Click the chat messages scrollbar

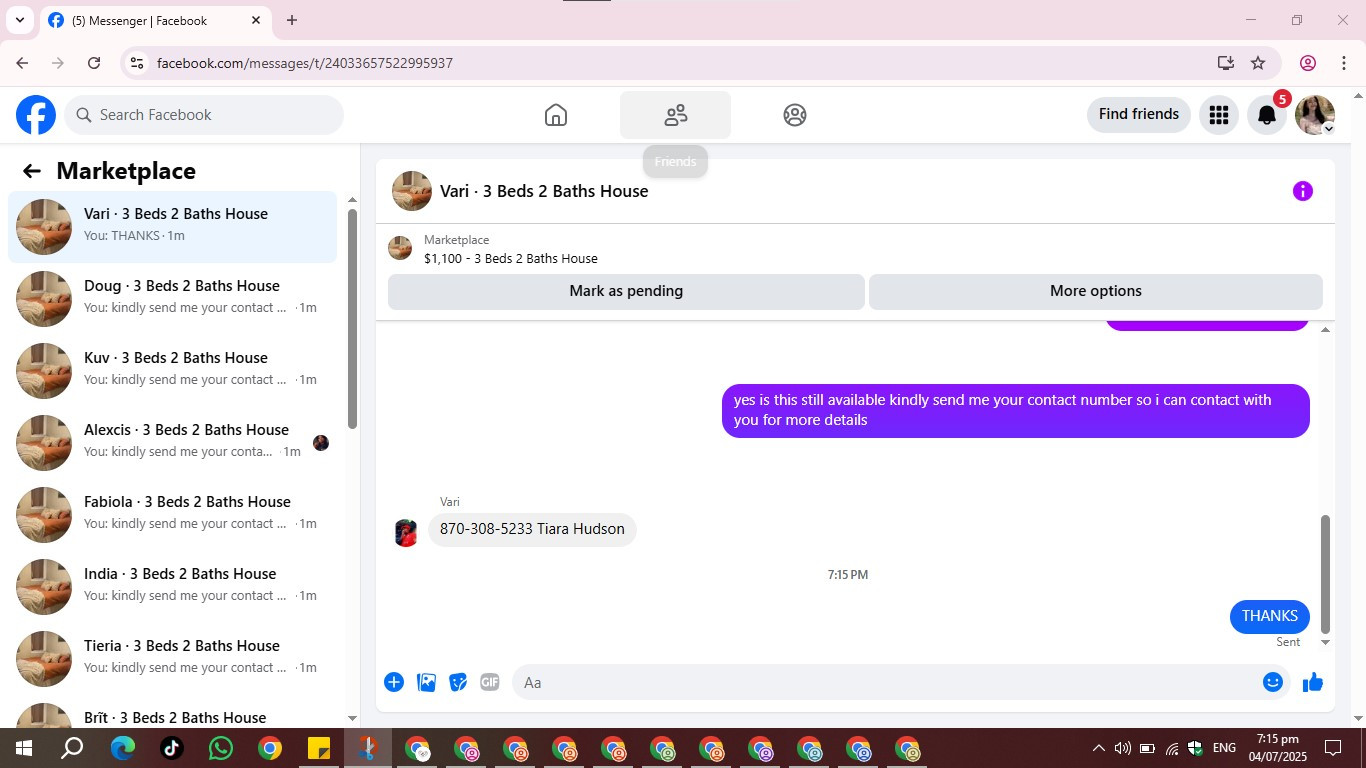click(1326, 575)
